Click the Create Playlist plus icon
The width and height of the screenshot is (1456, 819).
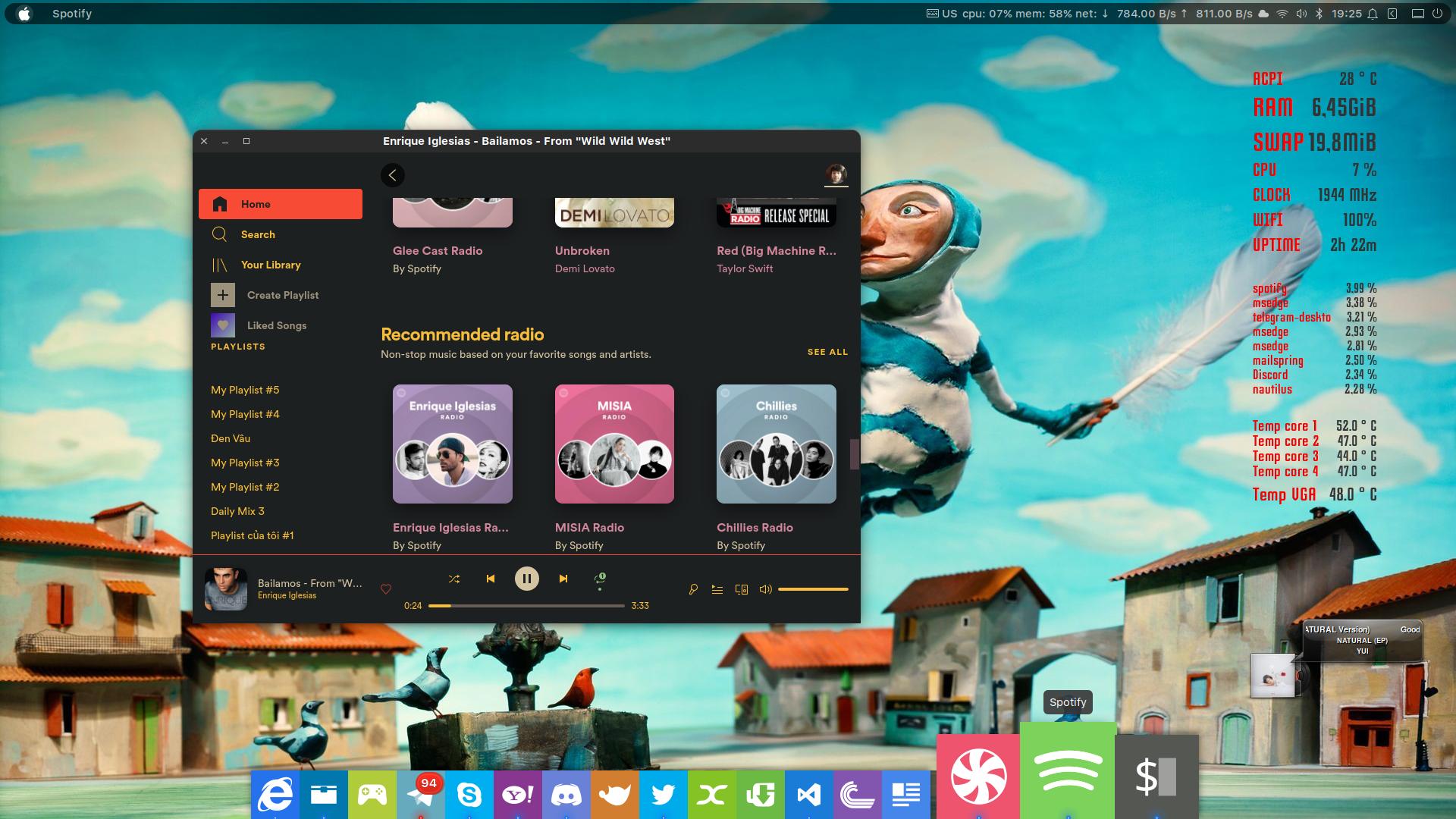(x=223, y=295)
